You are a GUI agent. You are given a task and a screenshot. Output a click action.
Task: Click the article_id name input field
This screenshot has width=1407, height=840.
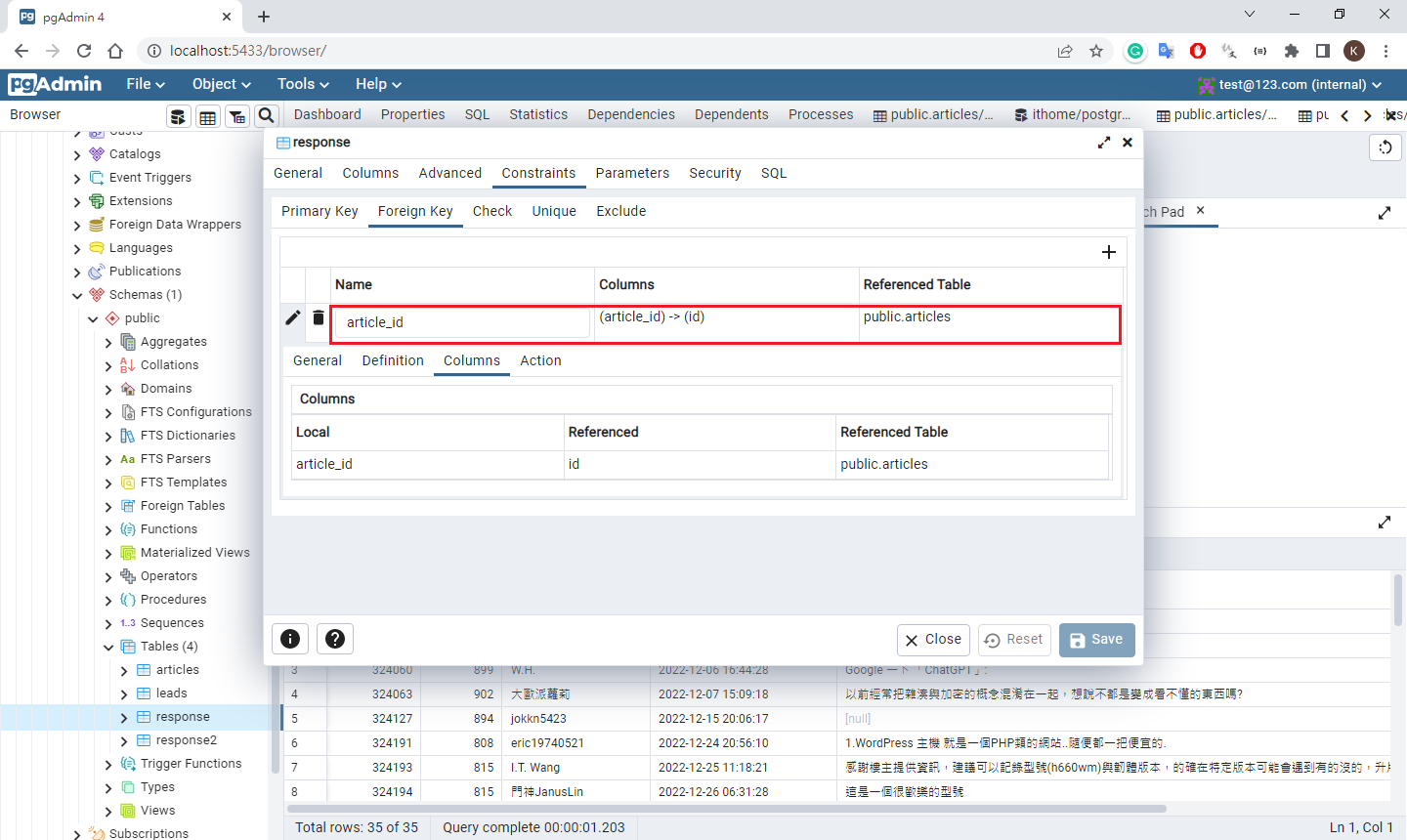(461, 322)
